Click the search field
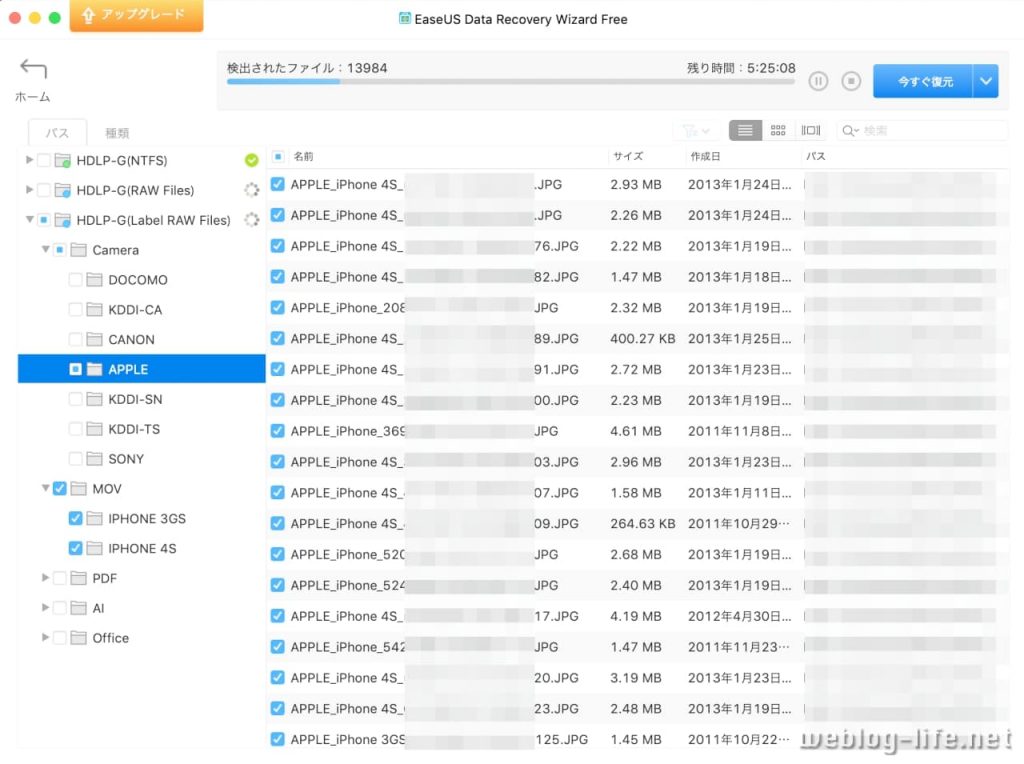 click(x=922, y=131)
